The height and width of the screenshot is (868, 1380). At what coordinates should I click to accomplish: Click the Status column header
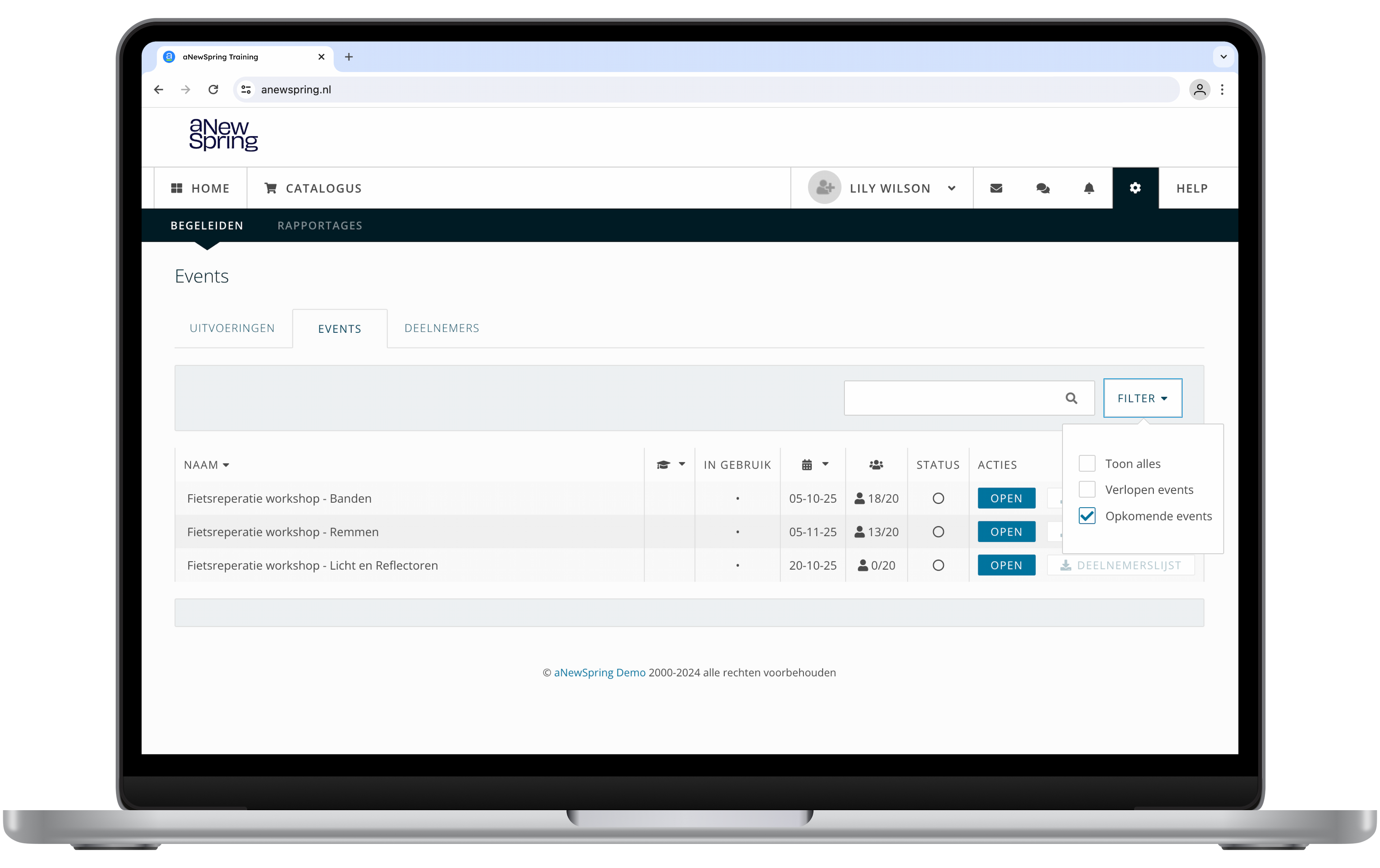coord(938,465)
